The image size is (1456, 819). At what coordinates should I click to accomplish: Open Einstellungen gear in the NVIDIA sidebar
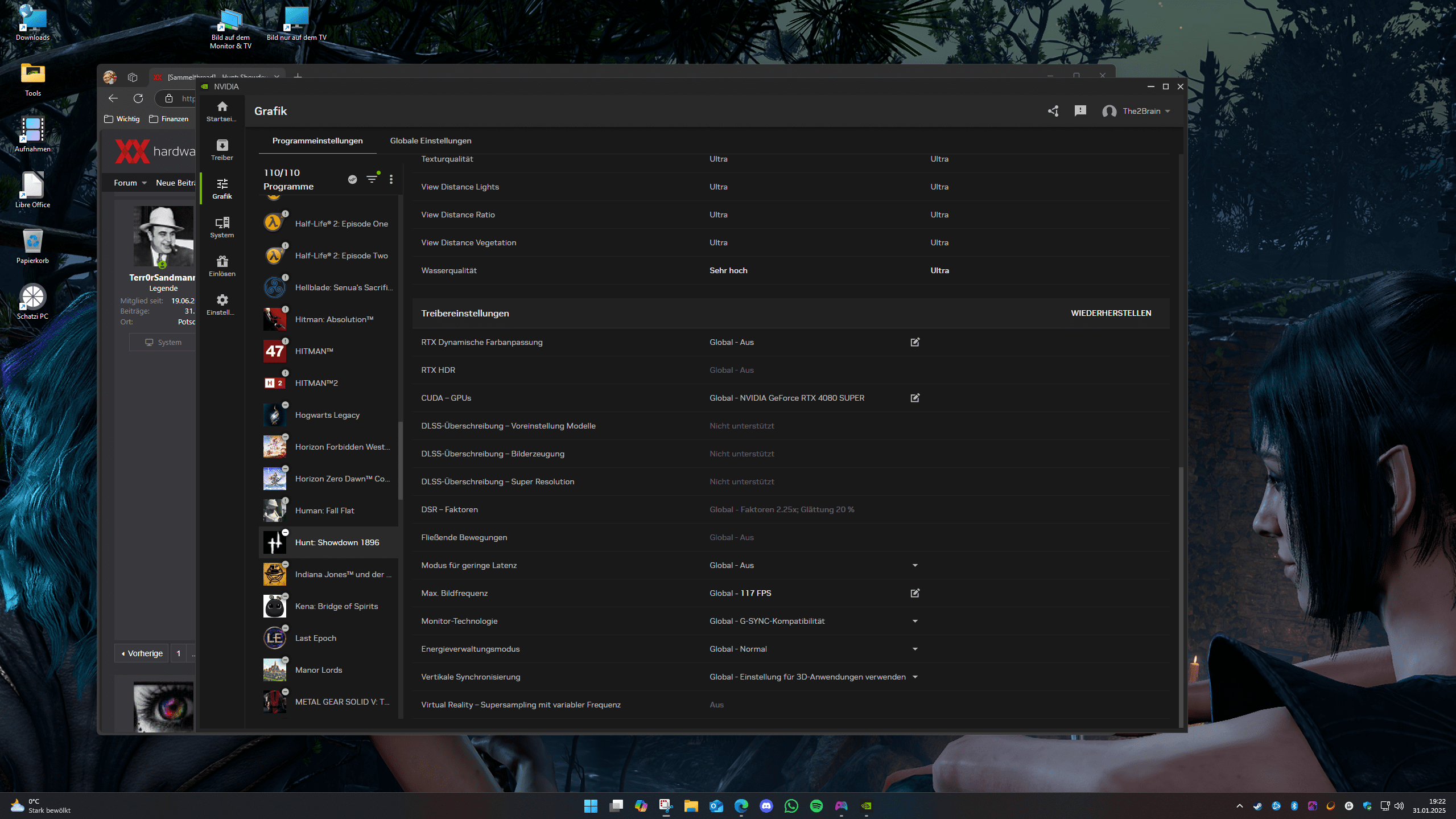point(222,304)
